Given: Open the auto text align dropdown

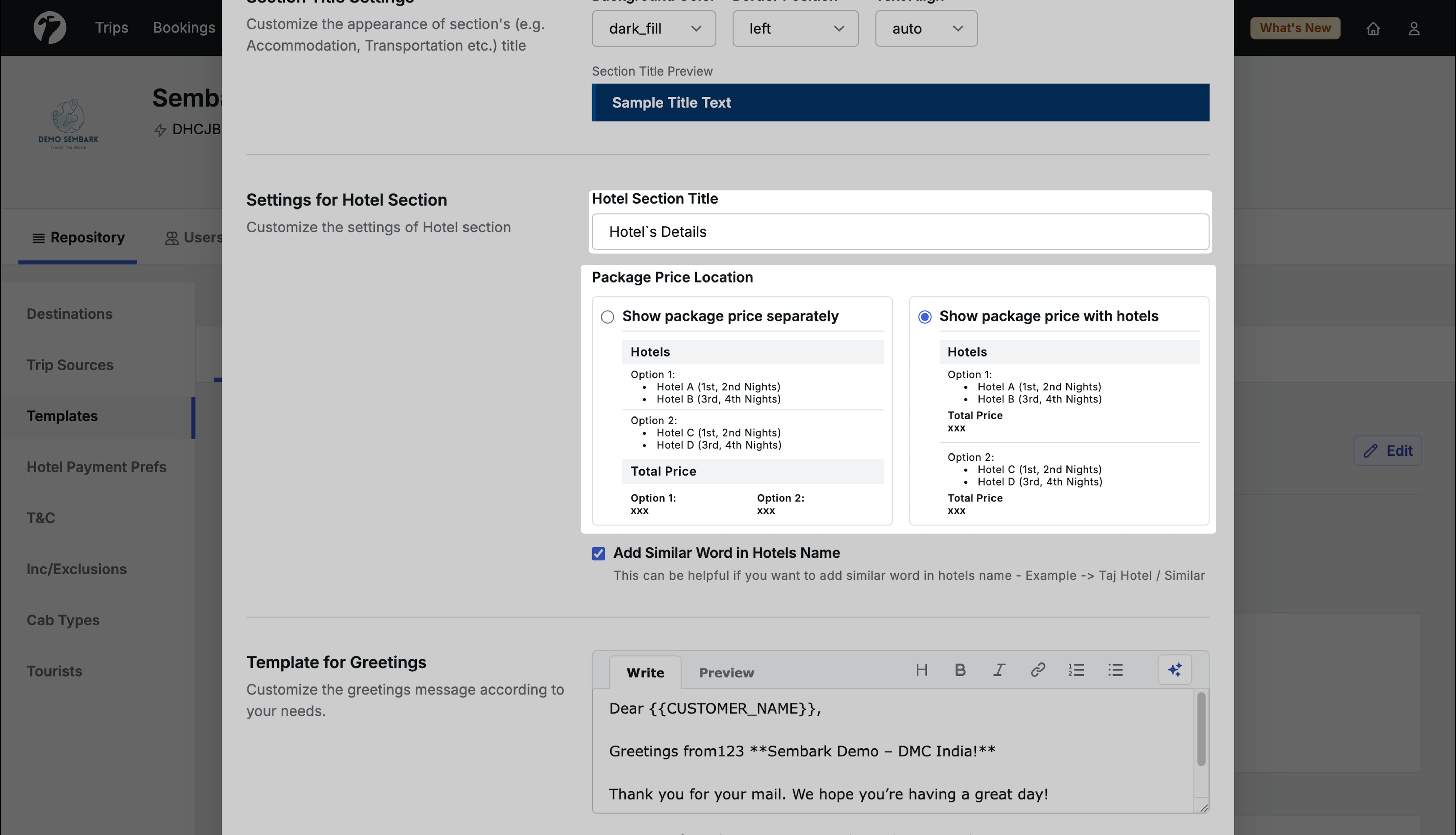Looking at the screenshot, I should pos(926,29).
